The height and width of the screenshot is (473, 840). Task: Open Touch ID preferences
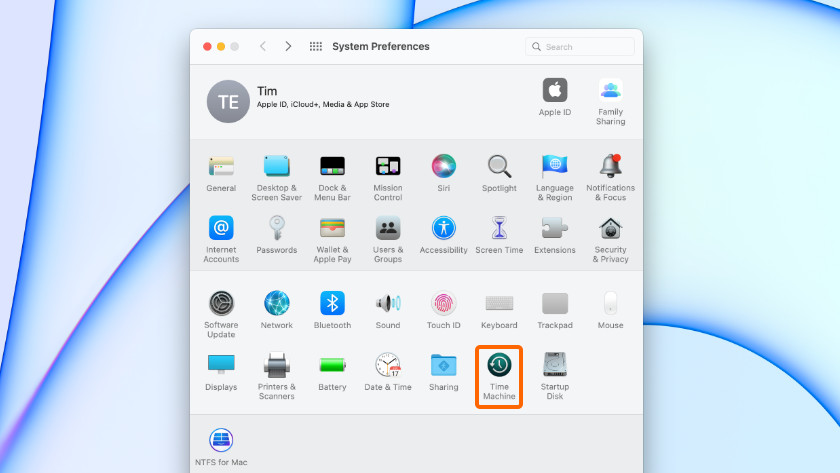tap(444, 310)
